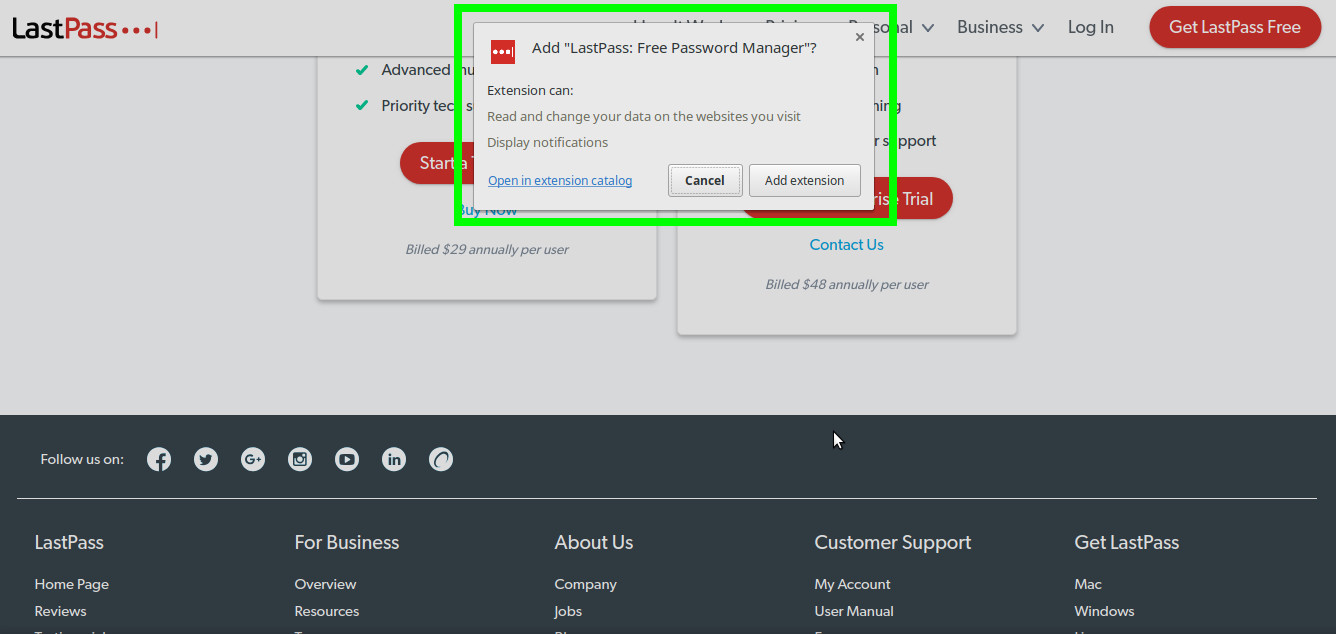This screenshot has width=1336, height=634.
Task: Click the 'Display notifications' permission text
Action: (548, 142)
